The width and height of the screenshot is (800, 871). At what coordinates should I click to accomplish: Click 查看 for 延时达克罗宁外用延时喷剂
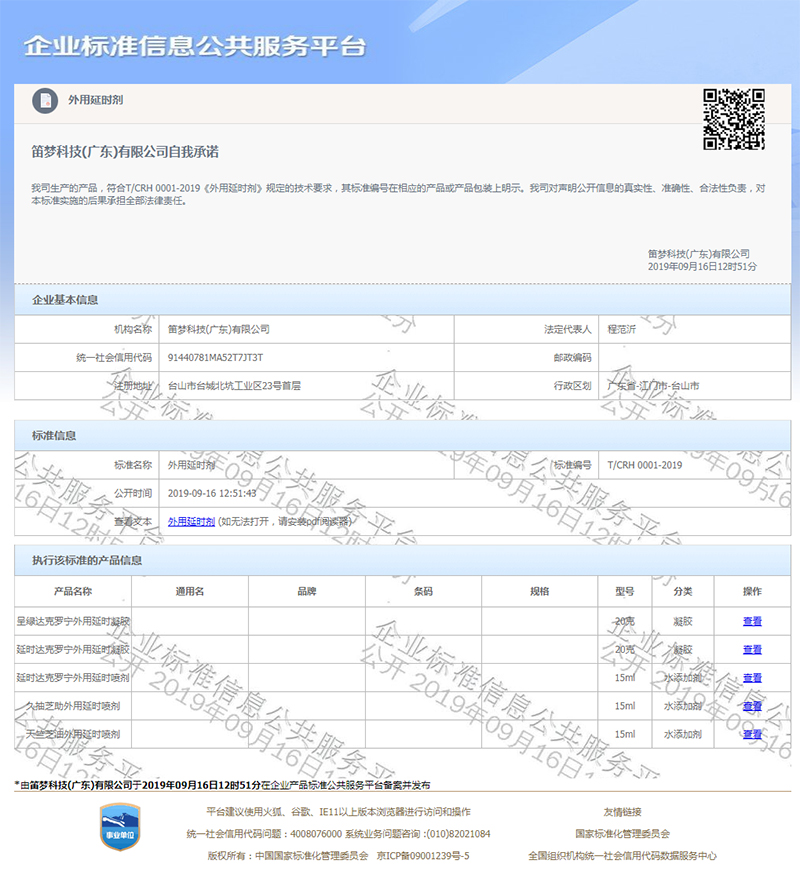(752, 678)
